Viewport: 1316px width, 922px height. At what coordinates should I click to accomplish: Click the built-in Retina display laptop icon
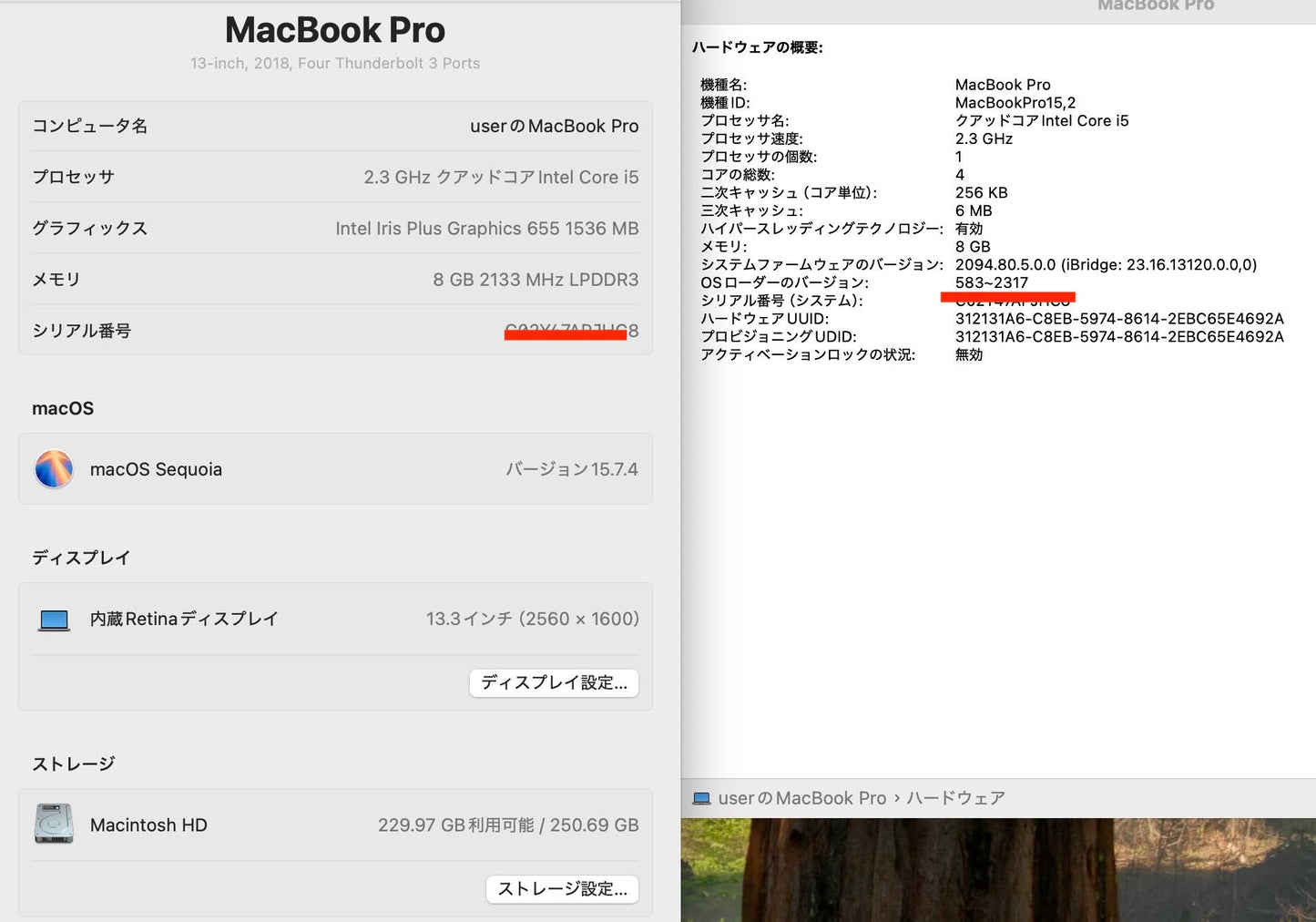click(54, 620)
